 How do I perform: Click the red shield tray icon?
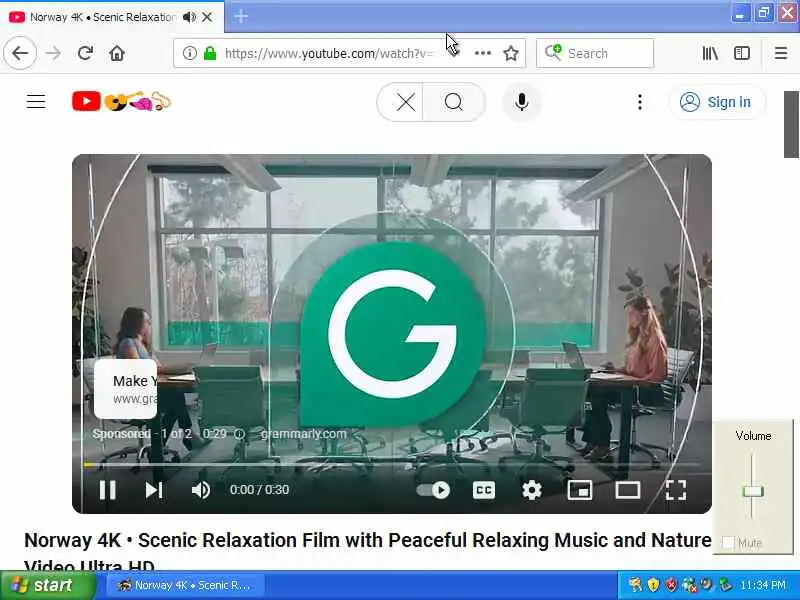pyautogui.click(x=671, y=585)
